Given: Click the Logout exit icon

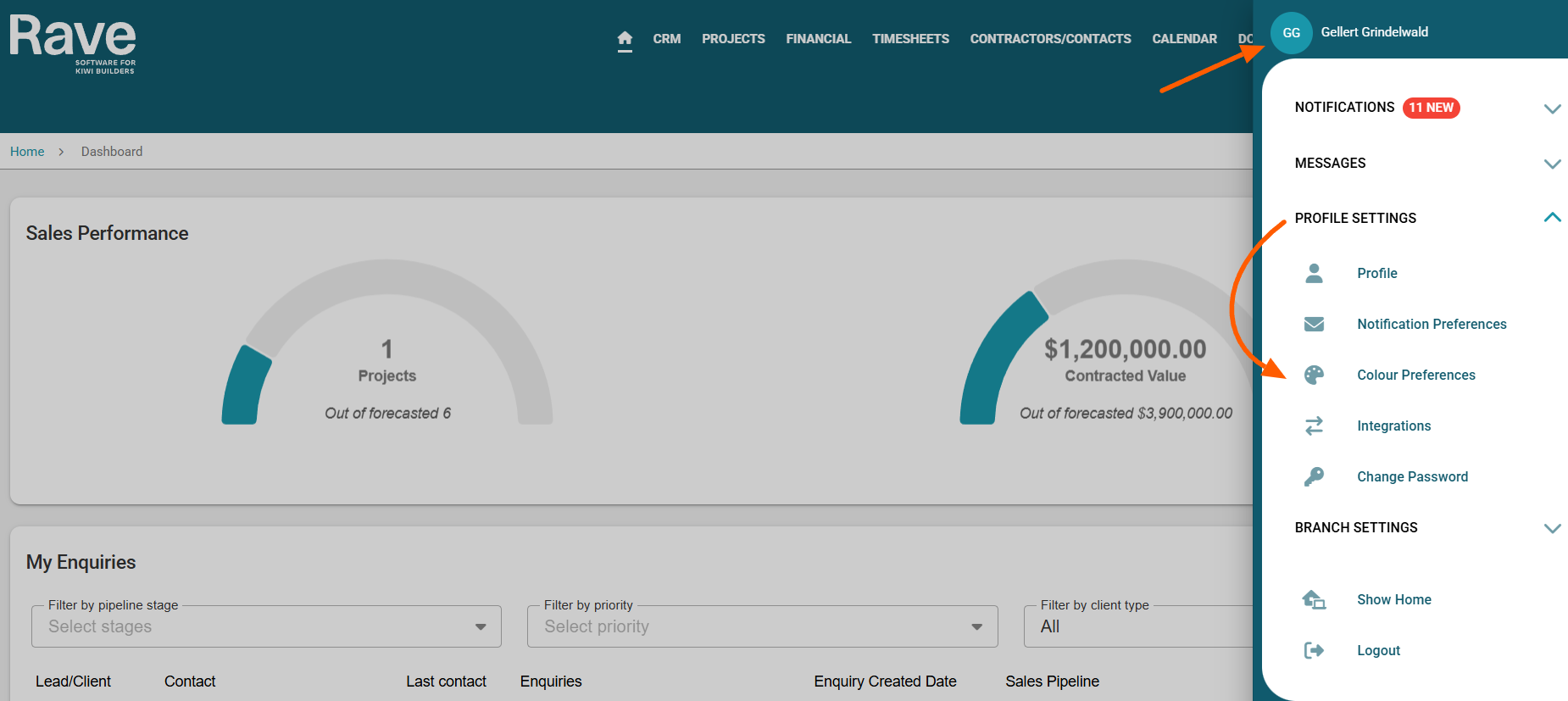Looking at the screenshot, I should 1314,650.
